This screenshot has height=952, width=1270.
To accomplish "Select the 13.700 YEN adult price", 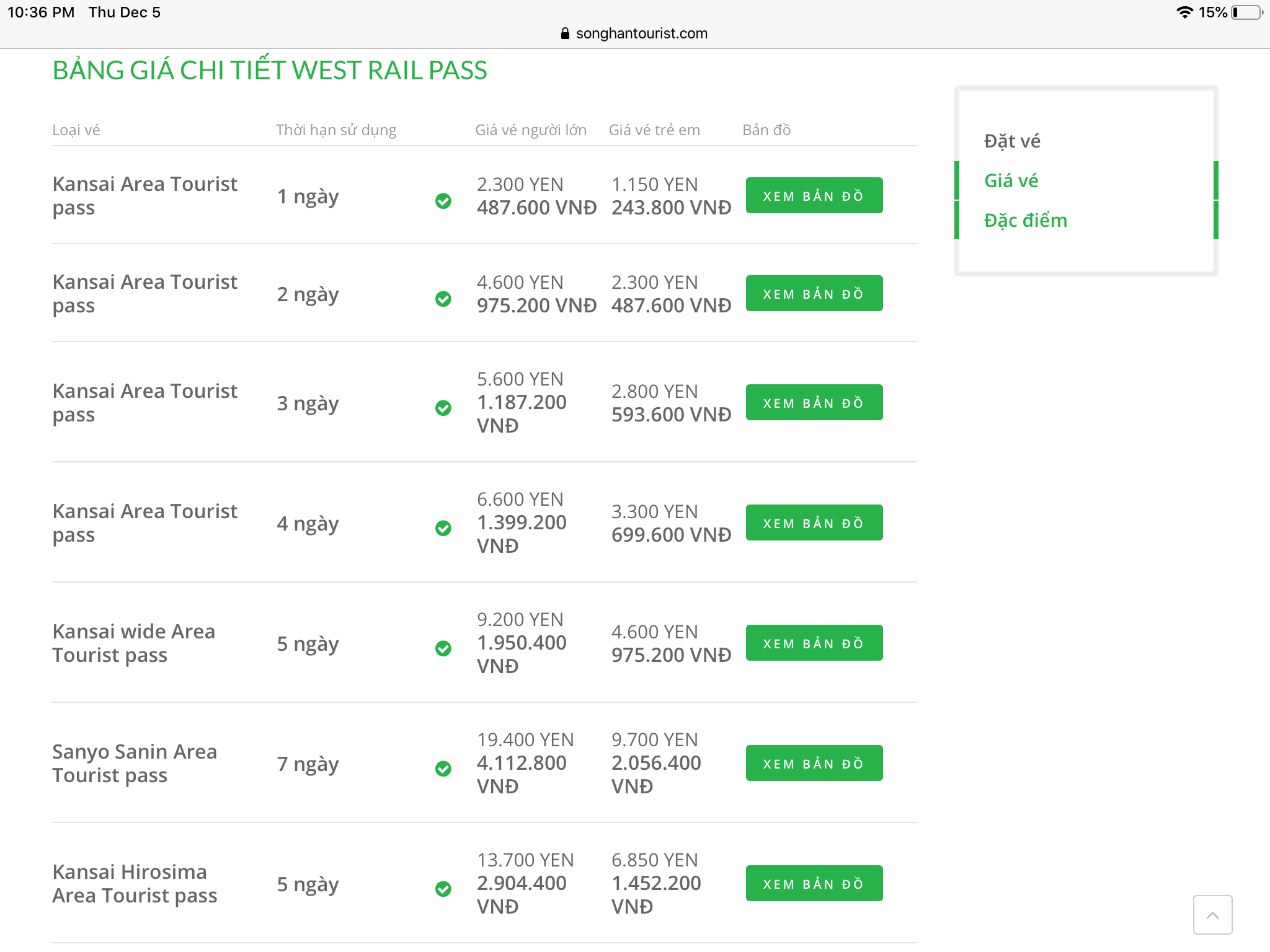I will (x=525, y=860).
